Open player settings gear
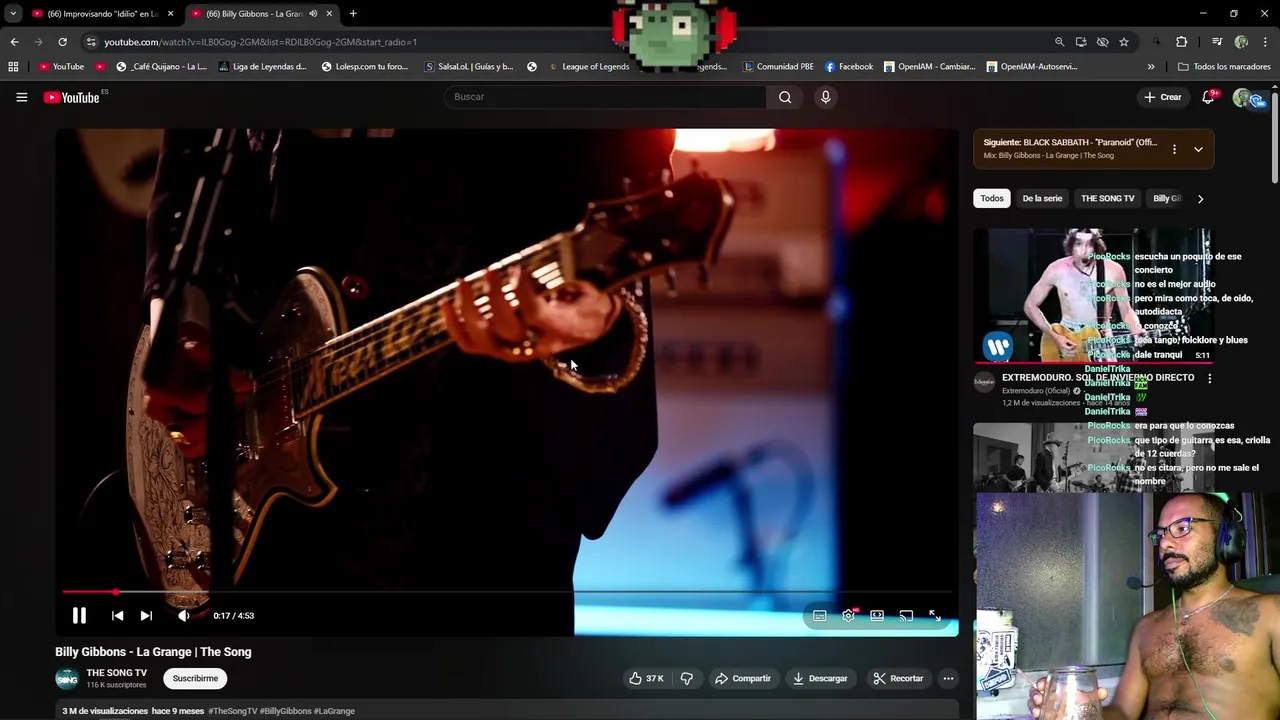 [849, 616]
